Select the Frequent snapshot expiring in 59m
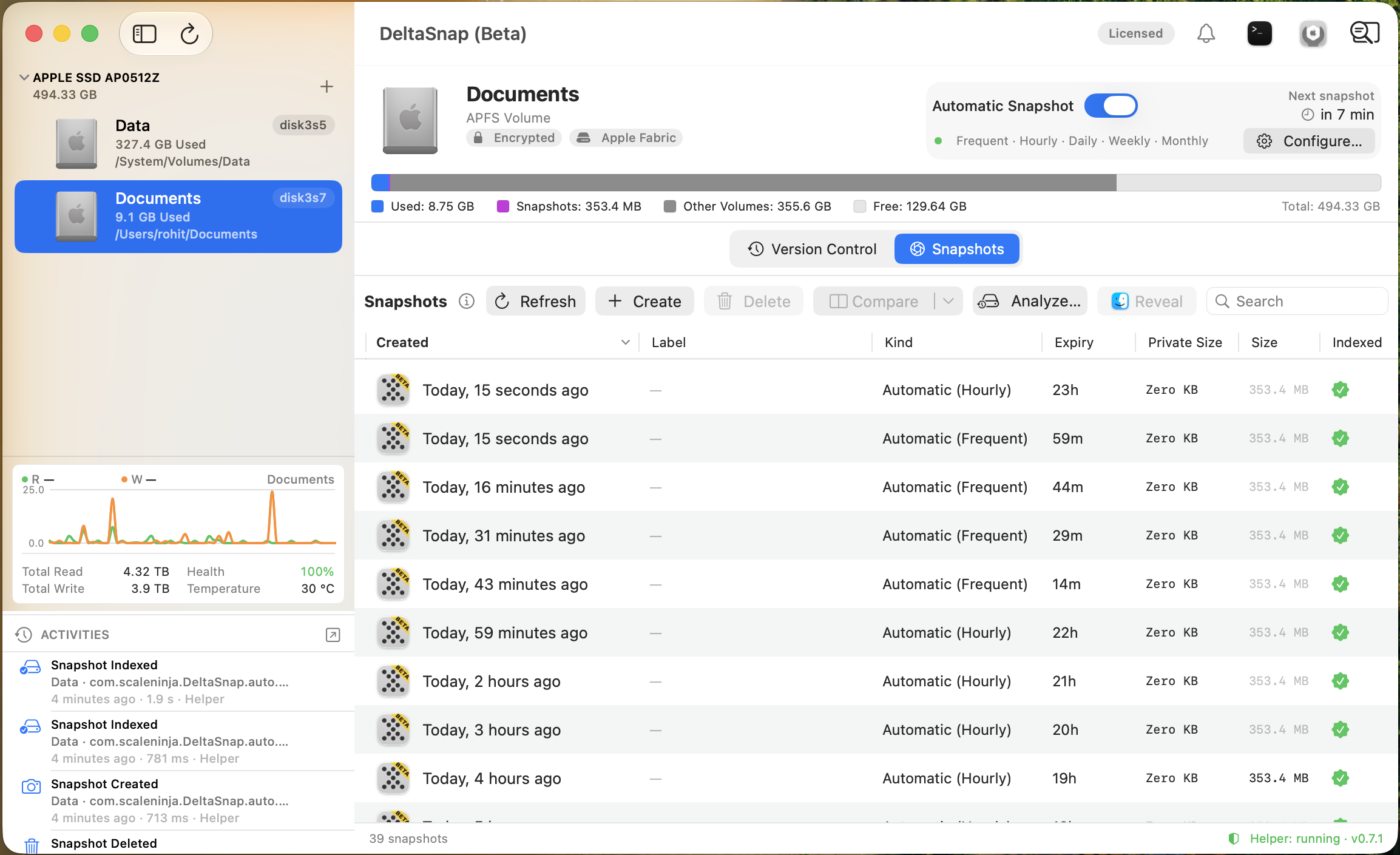1400x855 pixels. [x=876, y=438]
